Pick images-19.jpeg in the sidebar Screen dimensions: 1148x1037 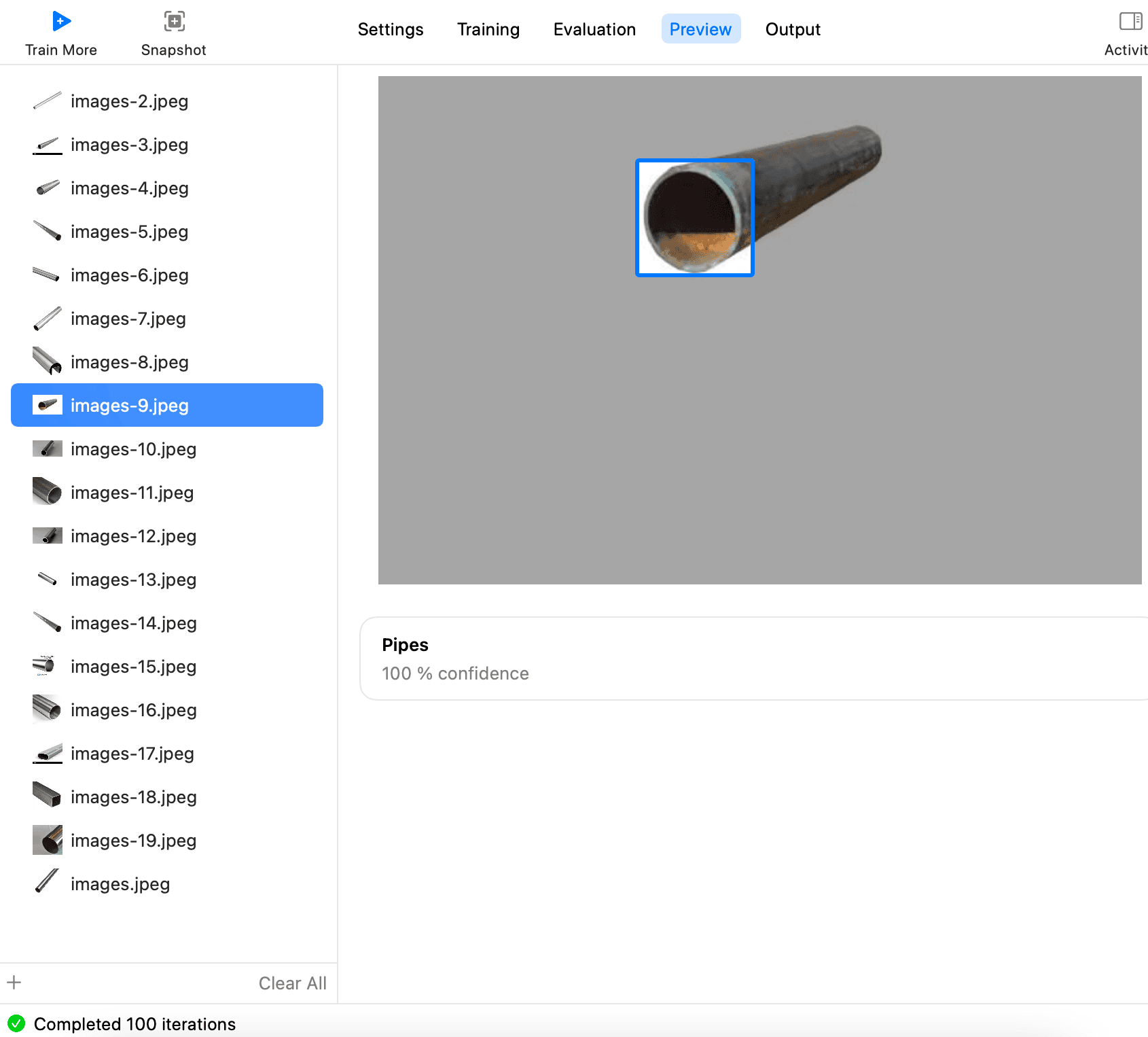167,840
